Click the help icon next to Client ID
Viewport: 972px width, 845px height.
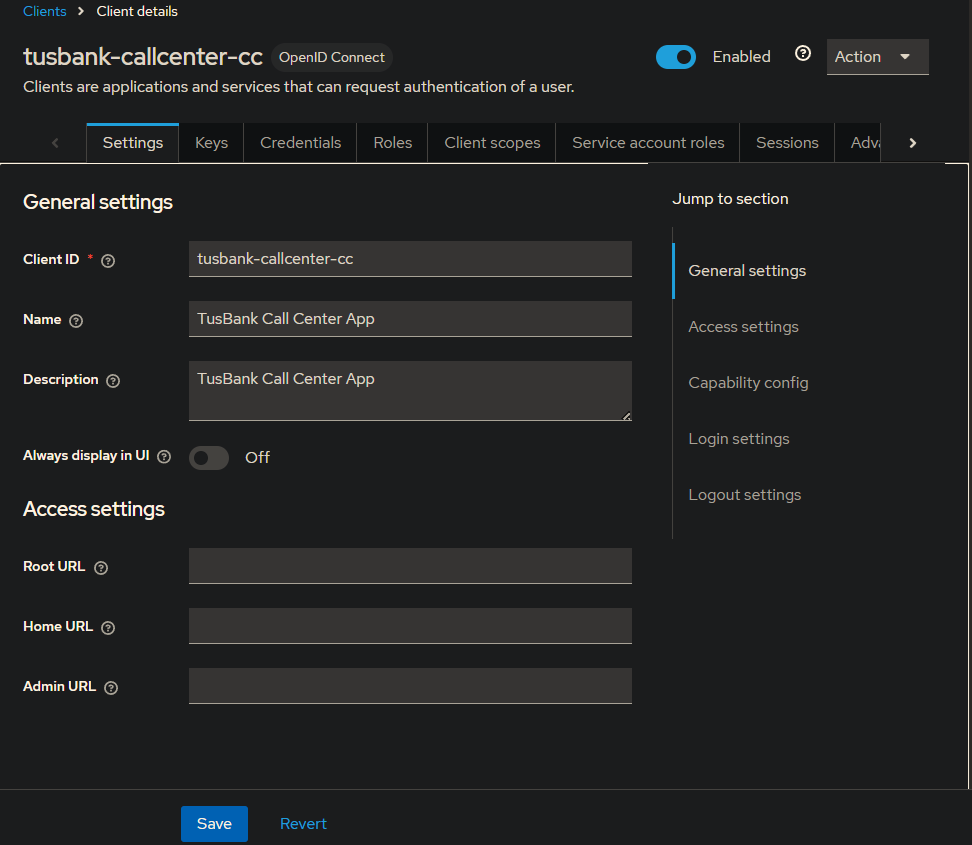coord(108,261)
